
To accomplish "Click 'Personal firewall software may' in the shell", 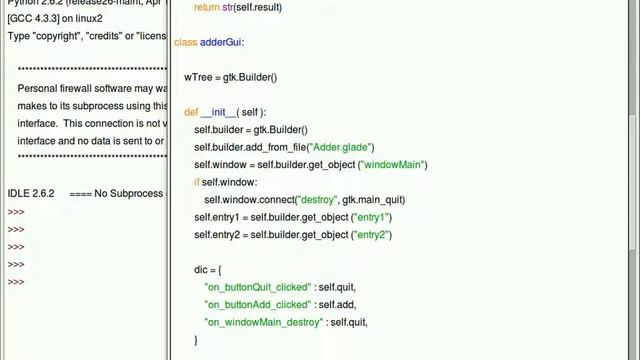I will pyautogui.click(x=92, y=89).
